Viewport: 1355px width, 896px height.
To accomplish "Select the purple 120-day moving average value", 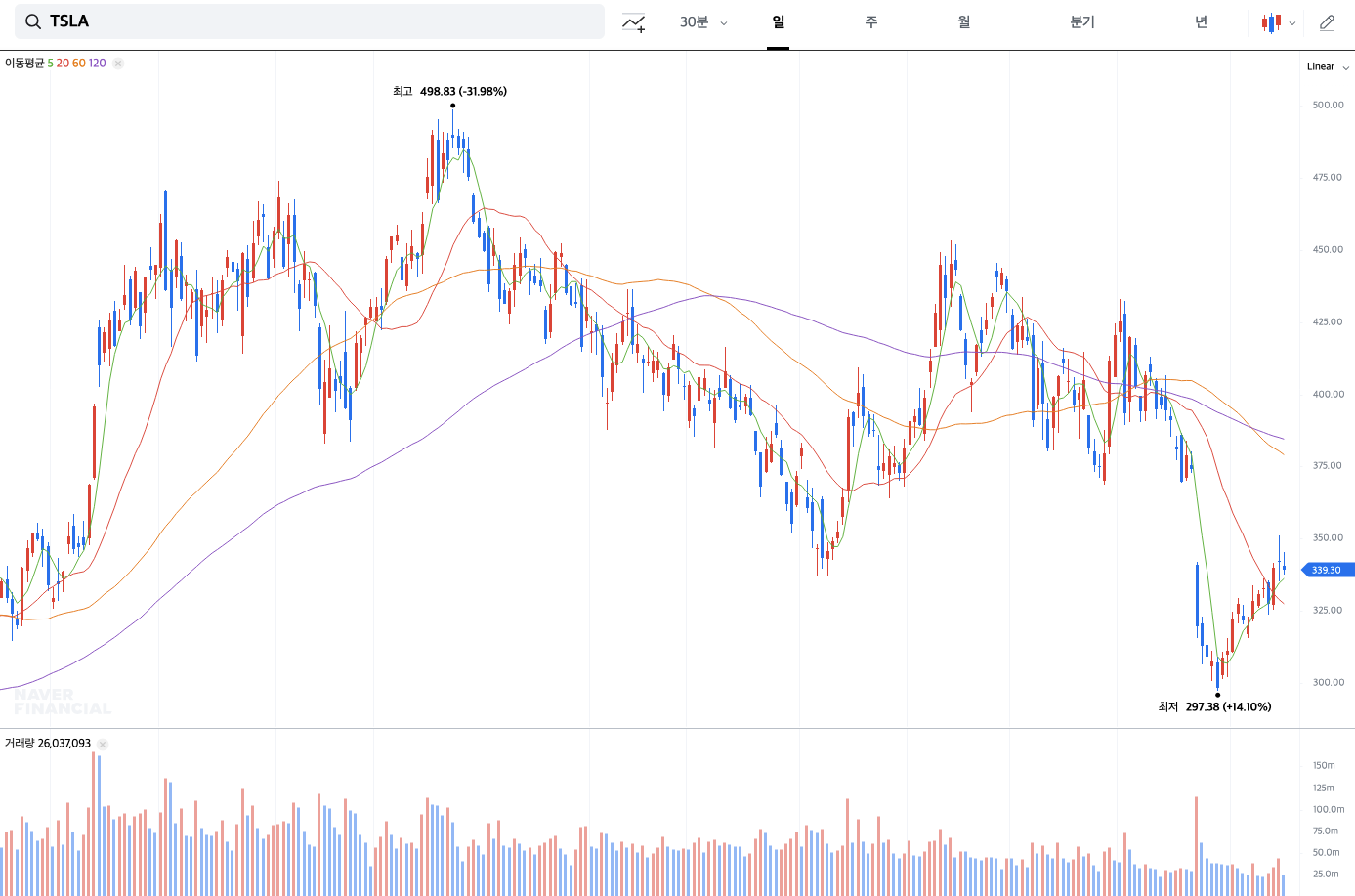I will (x=98, y=64).
